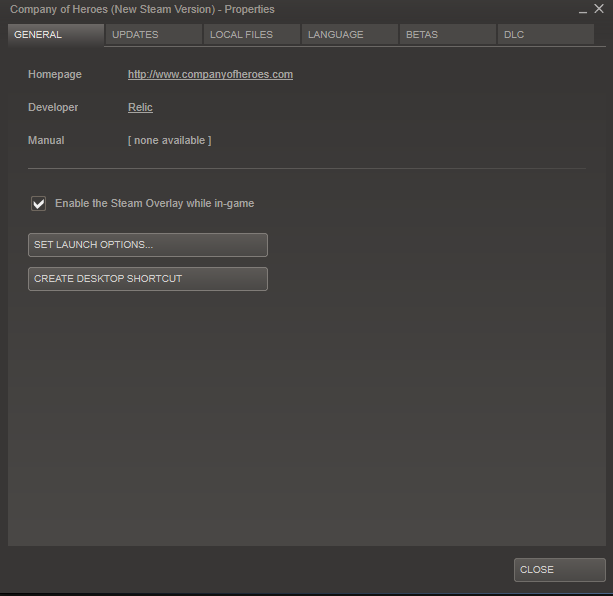Click the Close button at bottom
The height and width of the screenshot is (596, 613).
(559, 570)
